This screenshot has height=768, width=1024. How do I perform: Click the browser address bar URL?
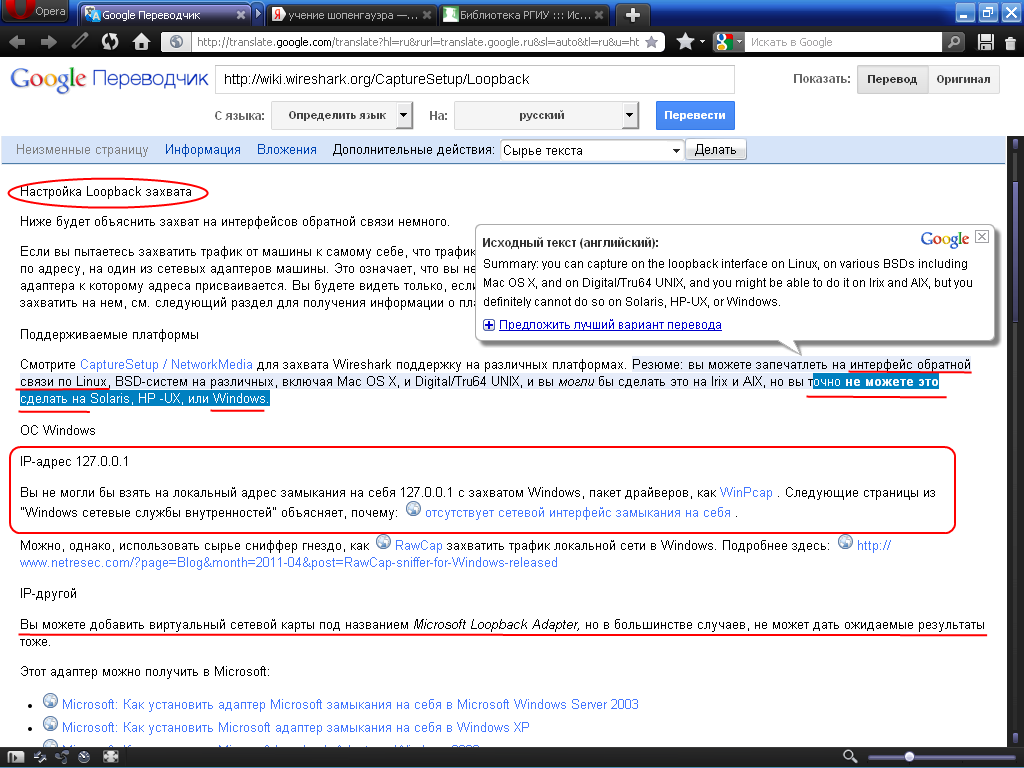418,42
